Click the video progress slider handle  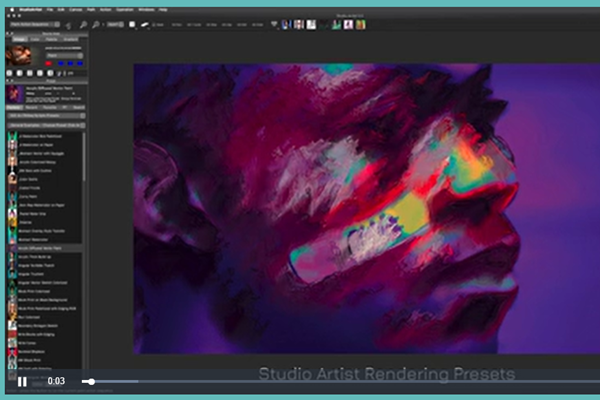(91, 381)
